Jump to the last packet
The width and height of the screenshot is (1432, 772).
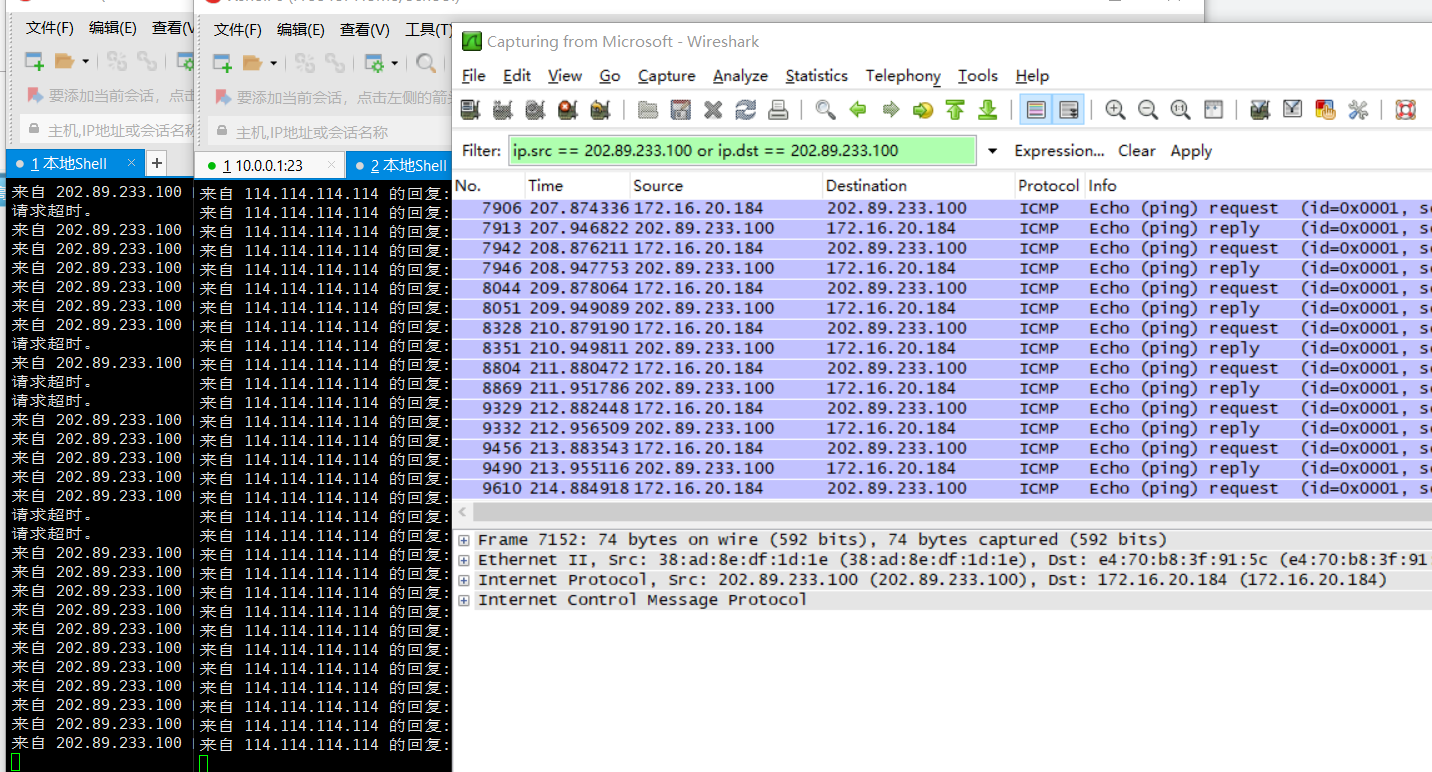[988, 110]
